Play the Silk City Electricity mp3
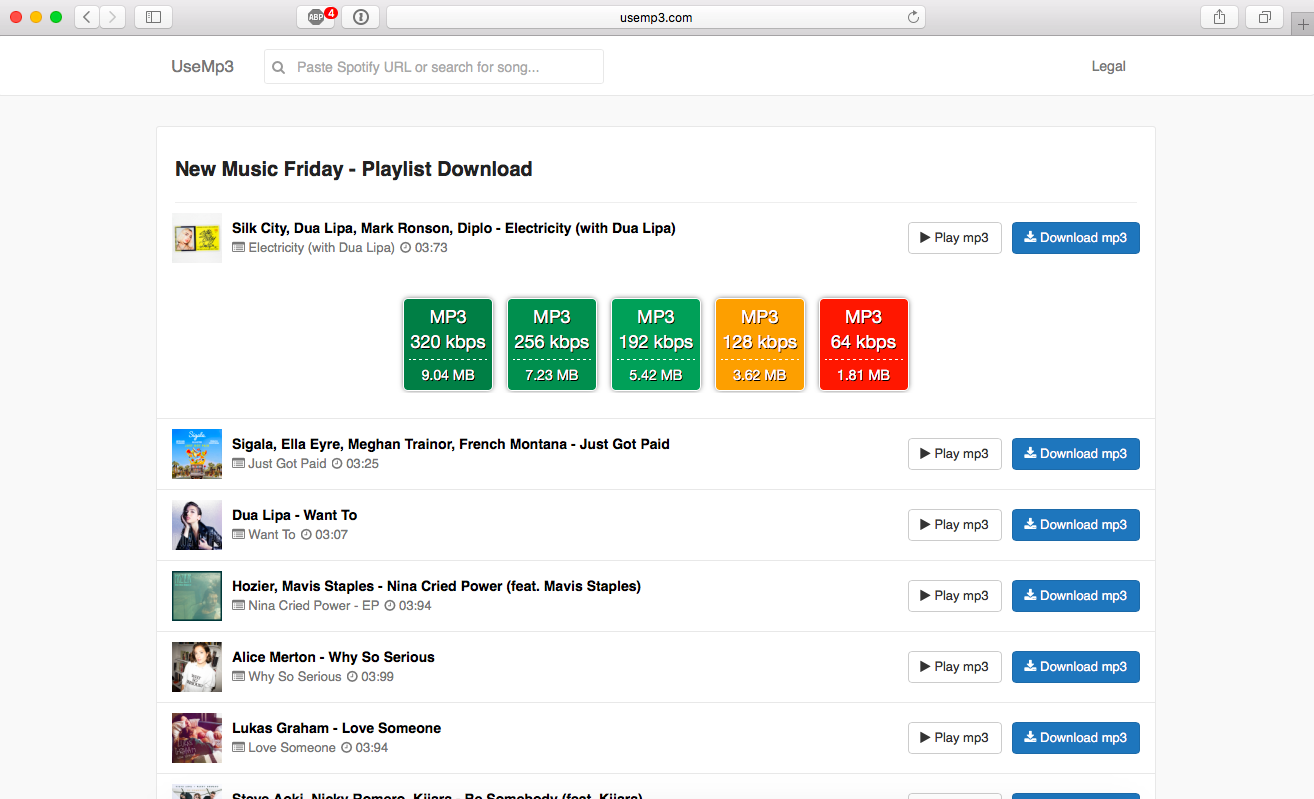The image size is (1314, 799). tap(954, 237)
